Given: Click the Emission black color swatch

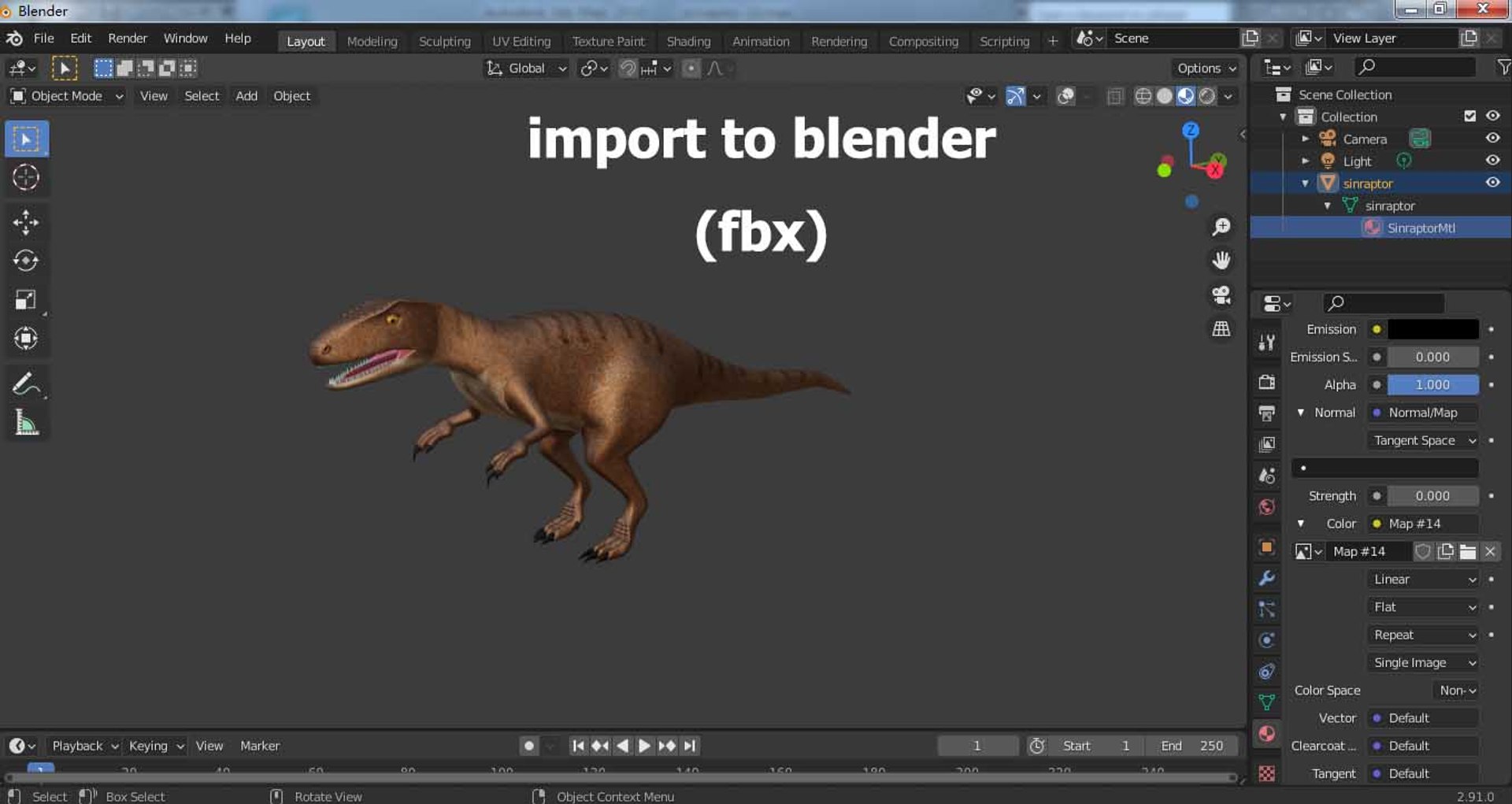Looking at the screenshot, I should point(1432,330).
